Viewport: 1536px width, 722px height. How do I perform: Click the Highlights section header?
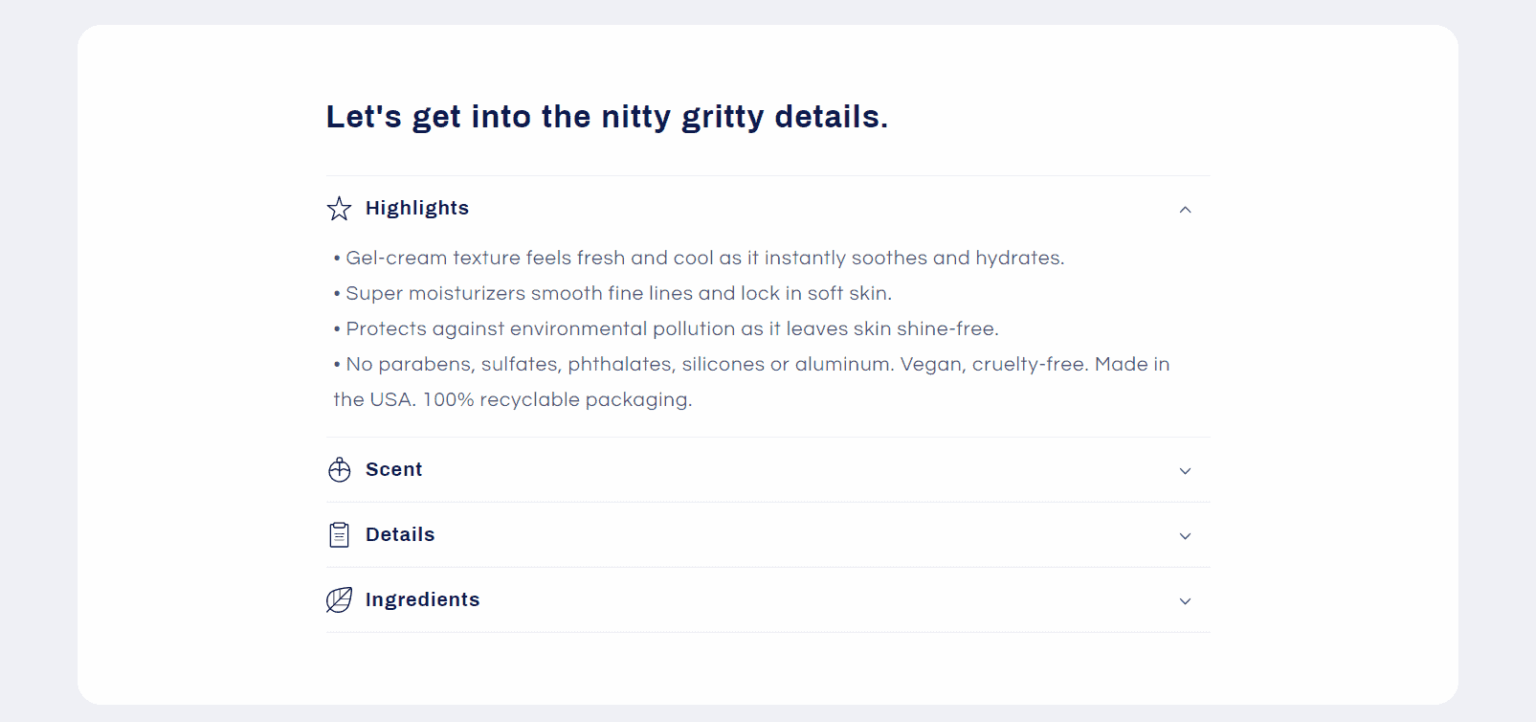pyautogui.click(x=417, y=208)
